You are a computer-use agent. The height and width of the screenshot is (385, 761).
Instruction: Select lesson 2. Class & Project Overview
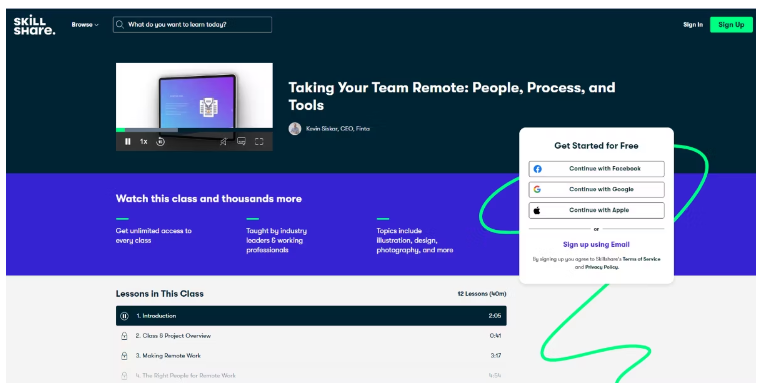(x=311, y=336)
